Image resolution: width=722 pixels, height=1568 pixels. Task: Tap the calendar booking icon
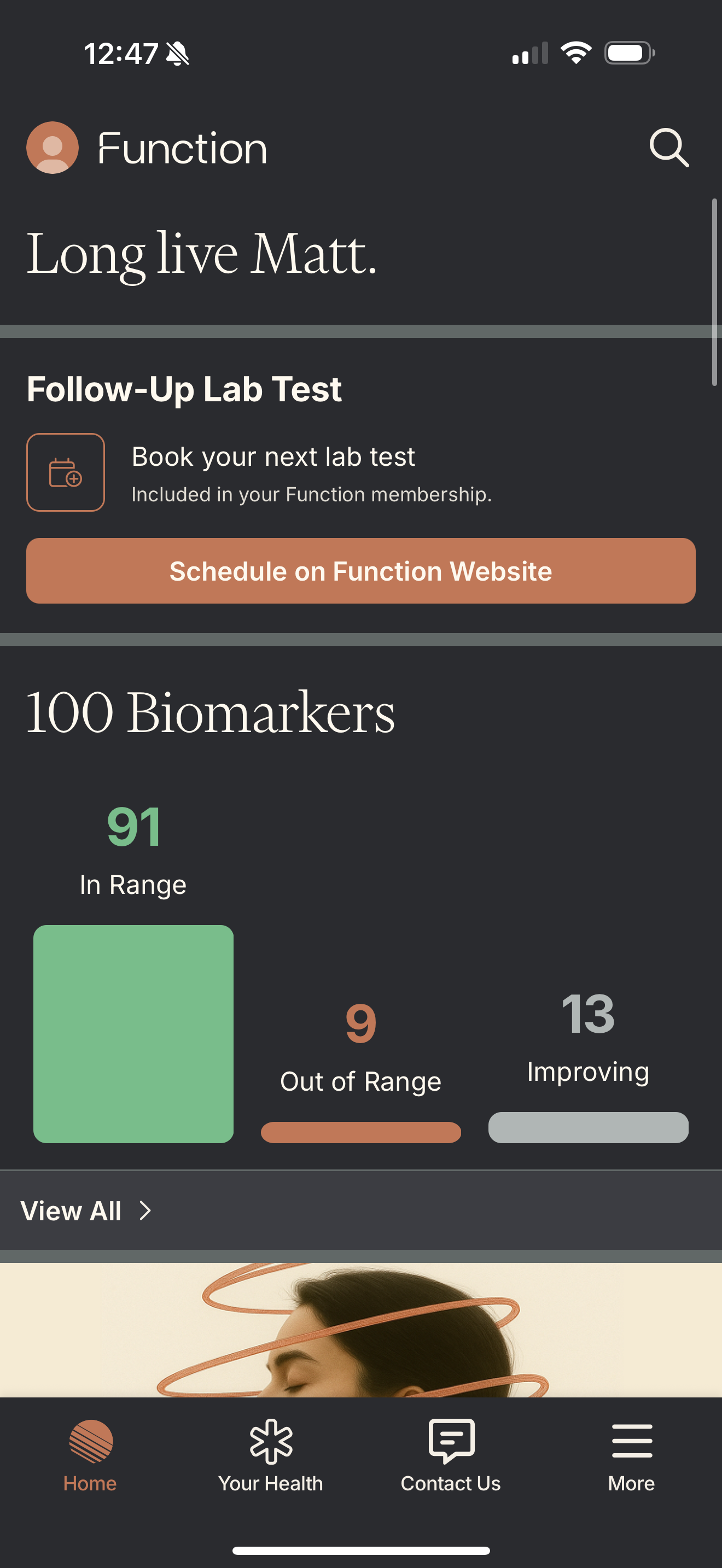[66, 472]
